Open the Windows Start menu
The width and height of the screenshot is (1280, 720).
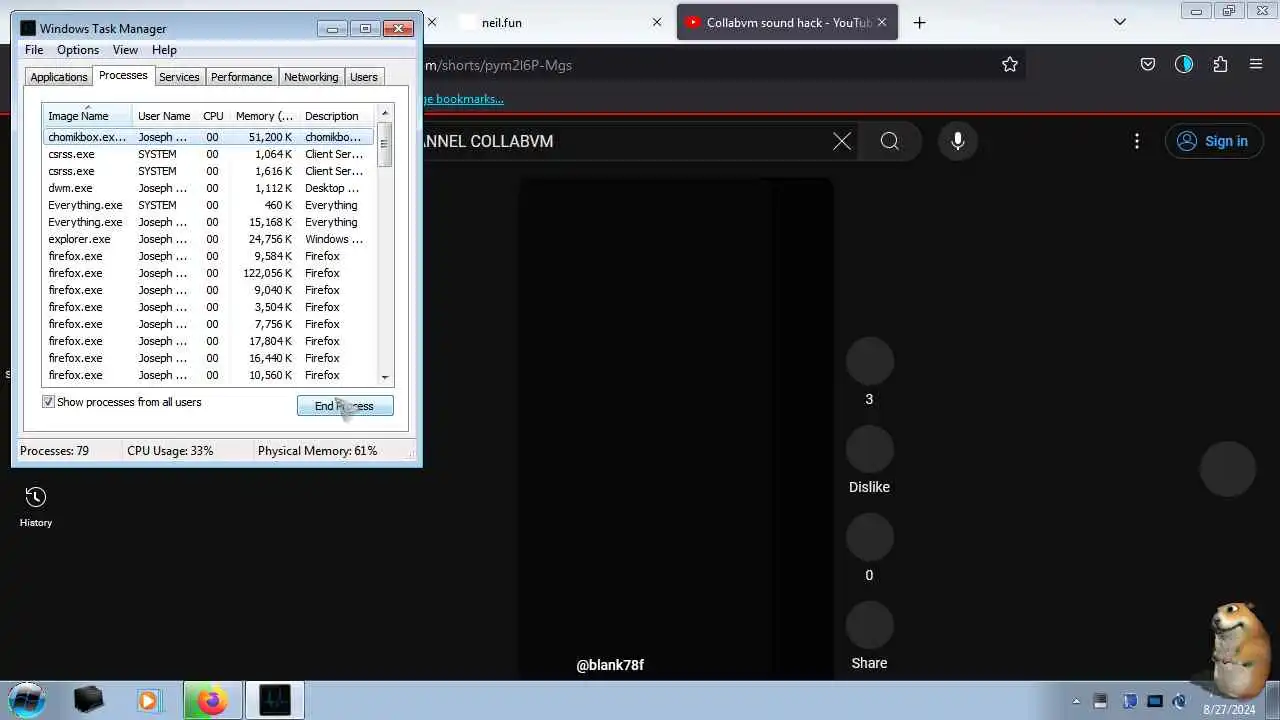pos(27,699)
